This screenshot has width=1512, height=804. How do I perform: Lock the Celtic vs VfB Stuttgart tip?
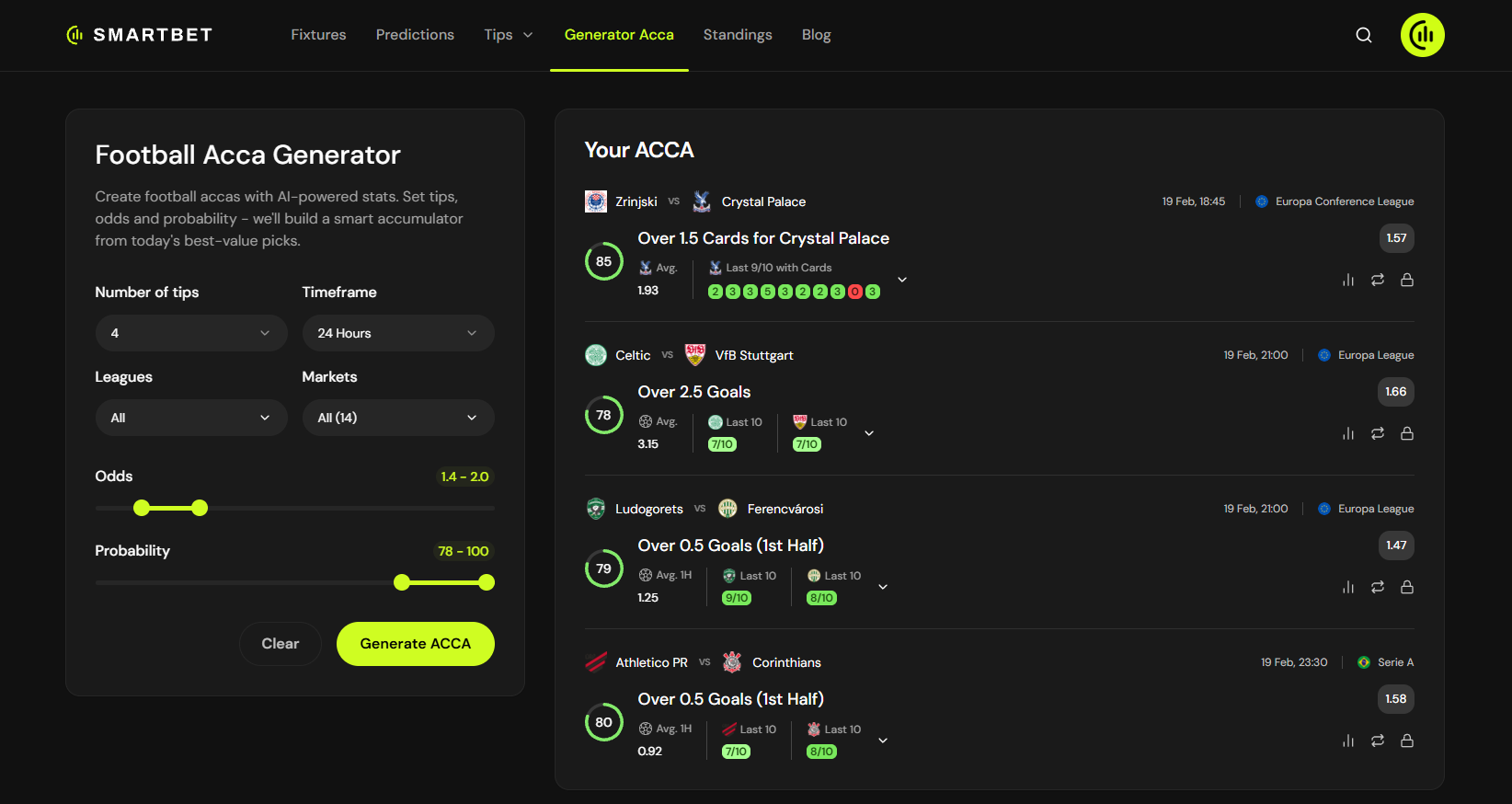coord(1407,433)
